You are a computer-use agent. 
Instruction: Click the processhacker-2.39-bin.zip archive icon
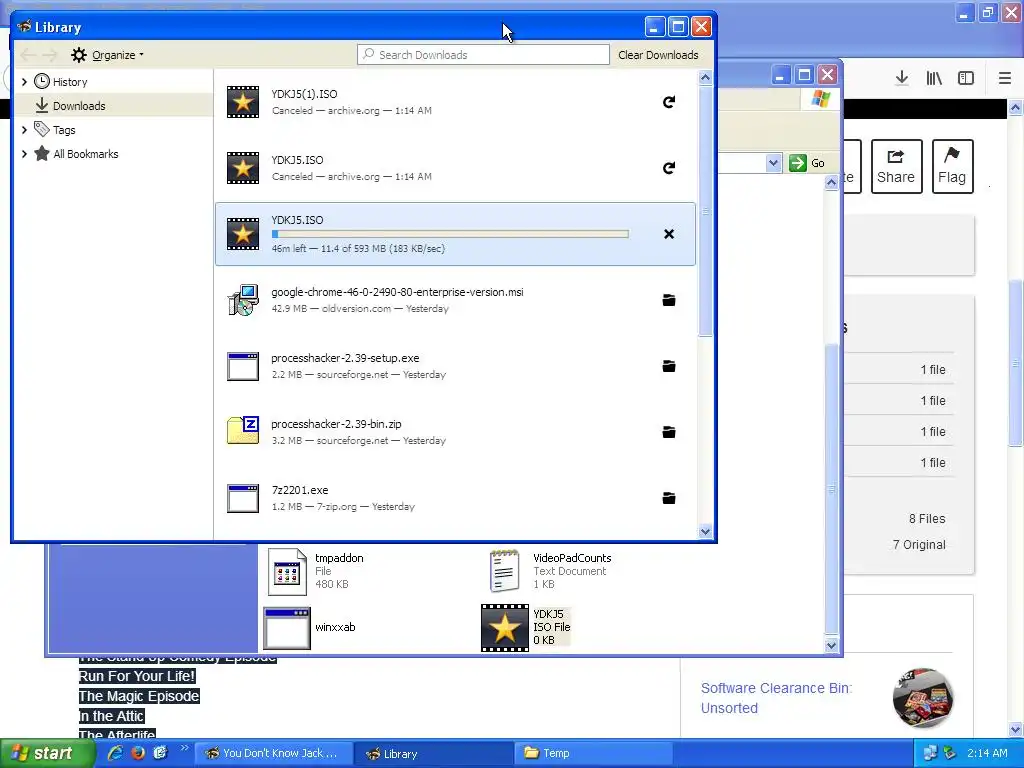pos(243,432)
